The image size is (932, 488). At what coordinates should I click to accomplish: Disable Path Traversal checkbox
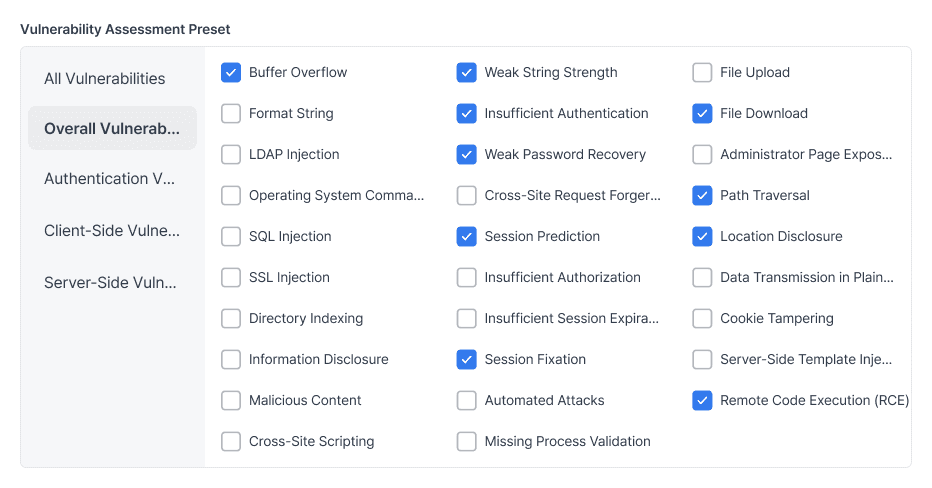click(x=702, y=196)
